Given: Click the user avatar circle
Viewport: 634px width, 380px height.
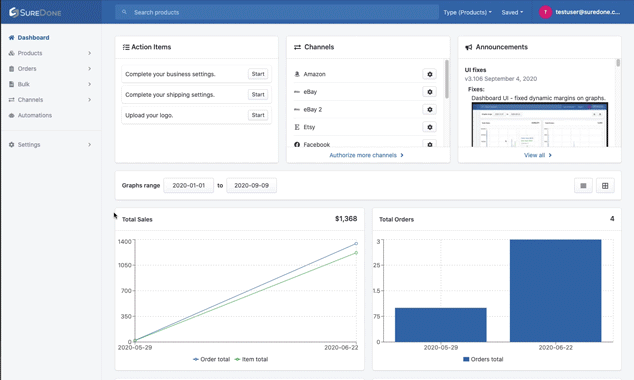Looking at the screenshot, I should 545,12.
